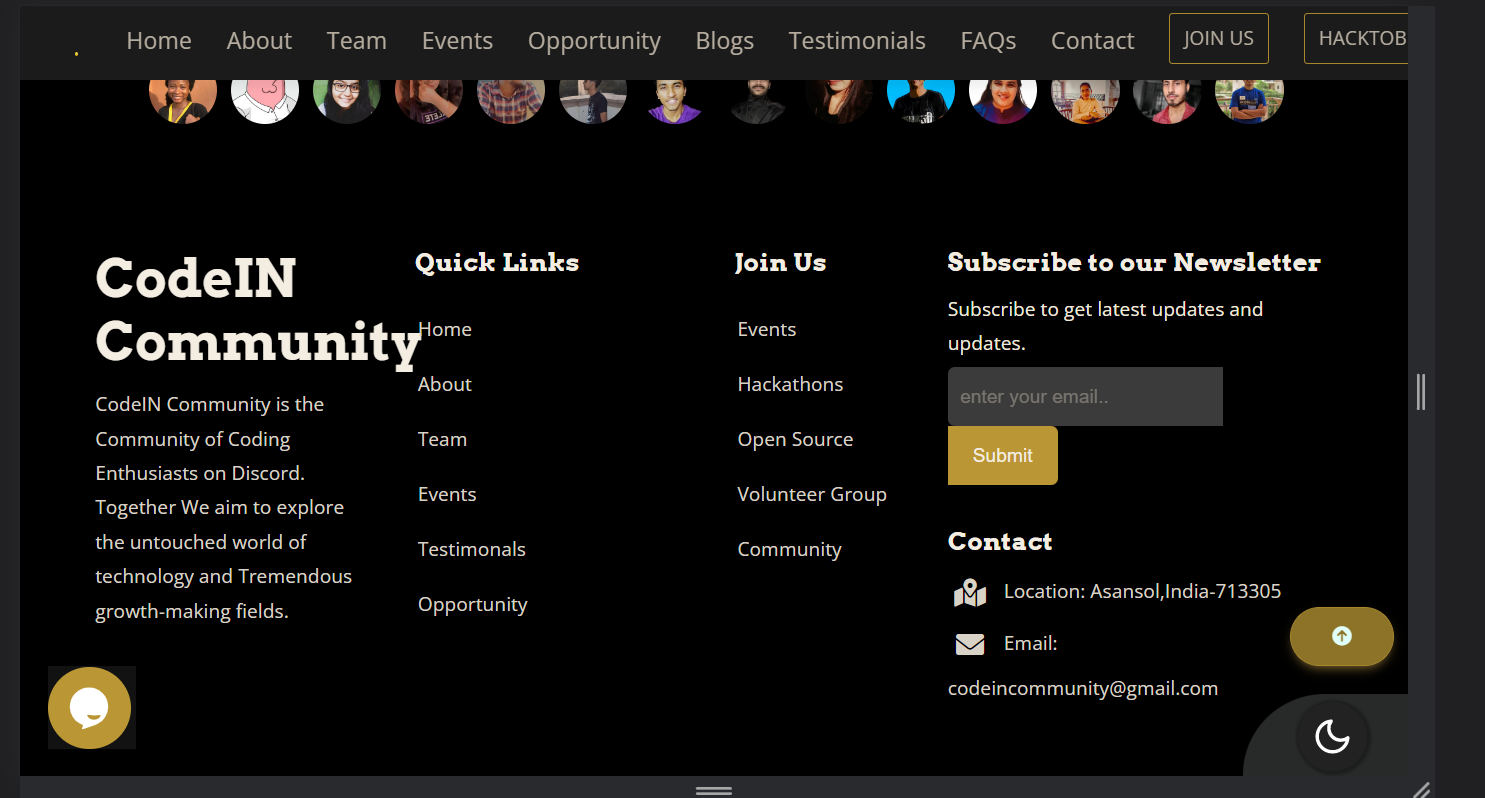1485x798 pixels.
Task: Open Hackathons footer link
Action: [x=790, y=384]
